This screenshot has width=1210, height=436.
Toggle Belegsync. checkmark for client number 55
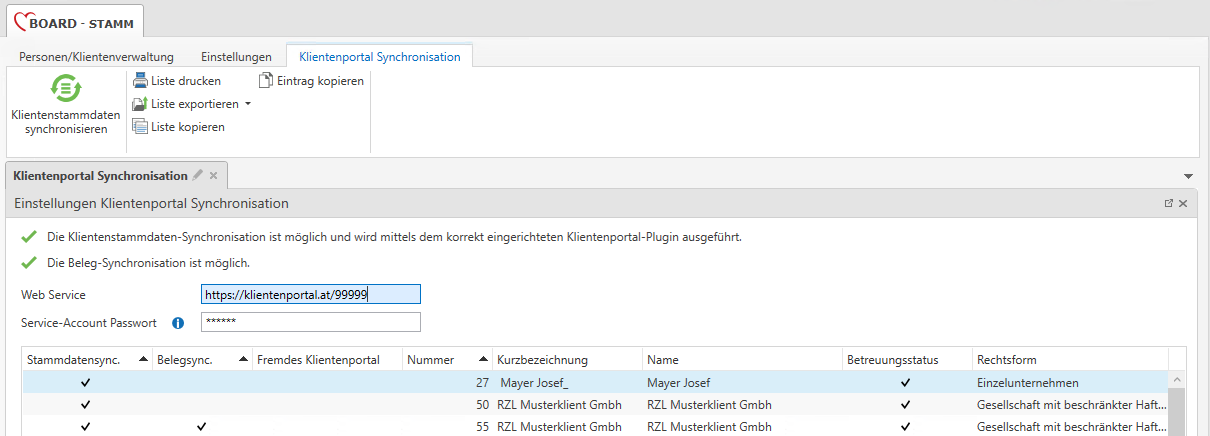tap(201, 427)
